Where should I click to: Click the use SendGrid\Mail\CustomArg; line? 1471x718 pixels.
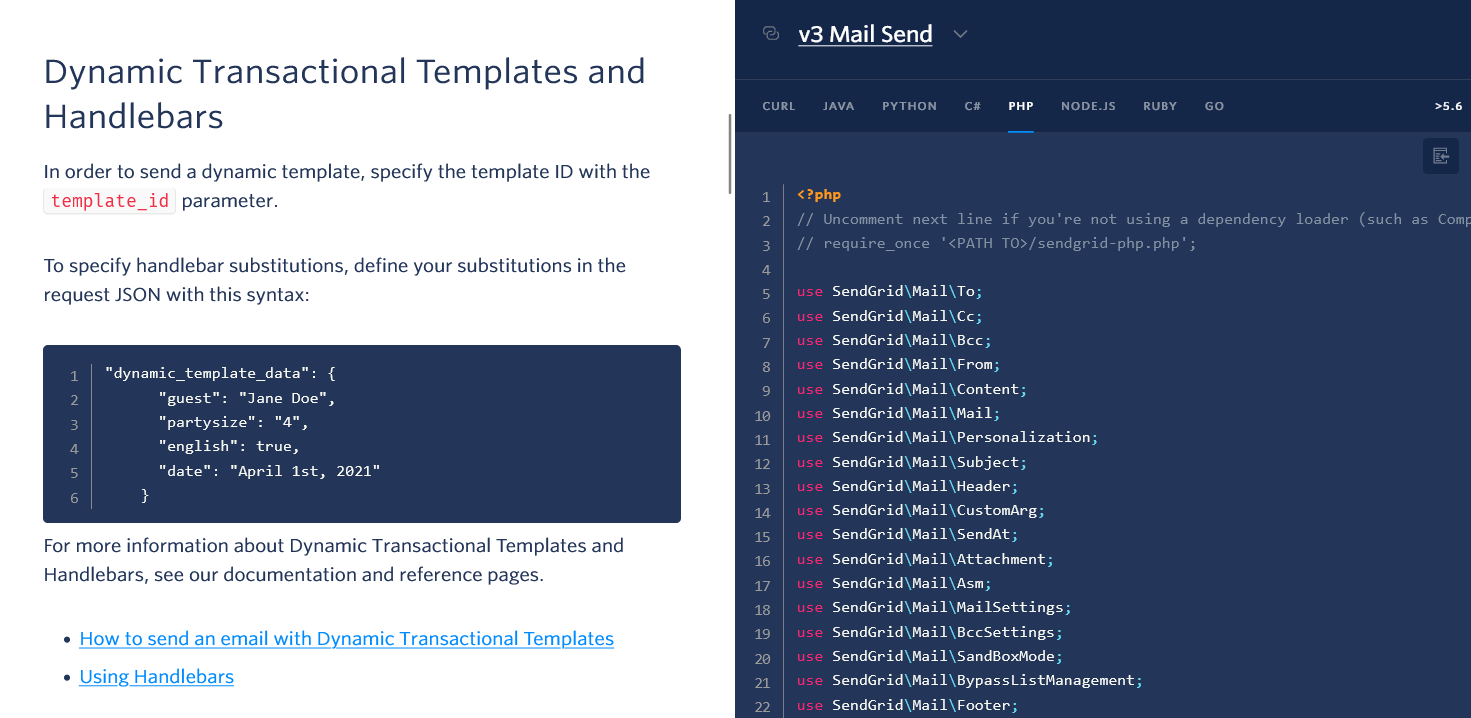(x=920, y=510)
